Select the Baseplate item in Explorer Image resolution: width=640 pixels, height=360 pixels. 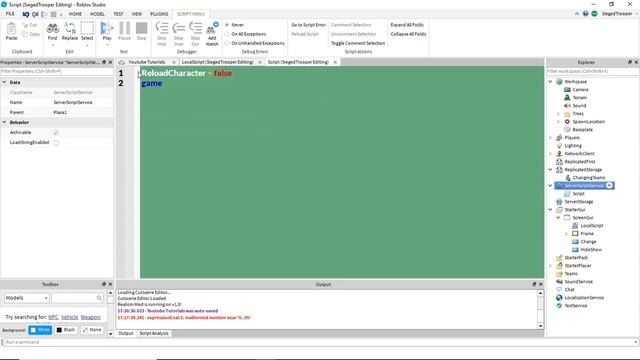[x=582, y=130]
